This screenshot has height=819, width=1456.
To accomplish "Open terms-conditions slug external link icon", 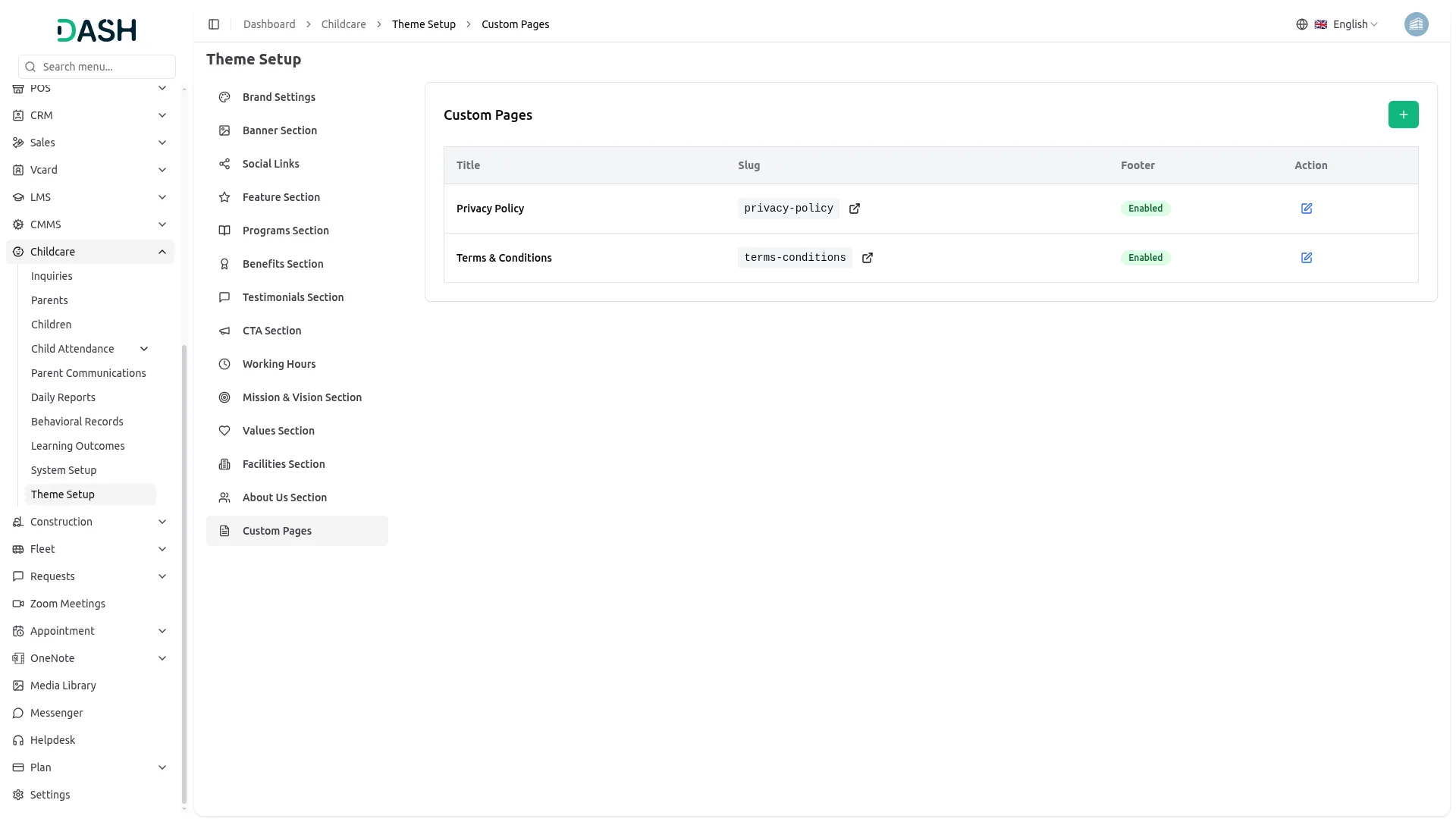I will (868, 258).
